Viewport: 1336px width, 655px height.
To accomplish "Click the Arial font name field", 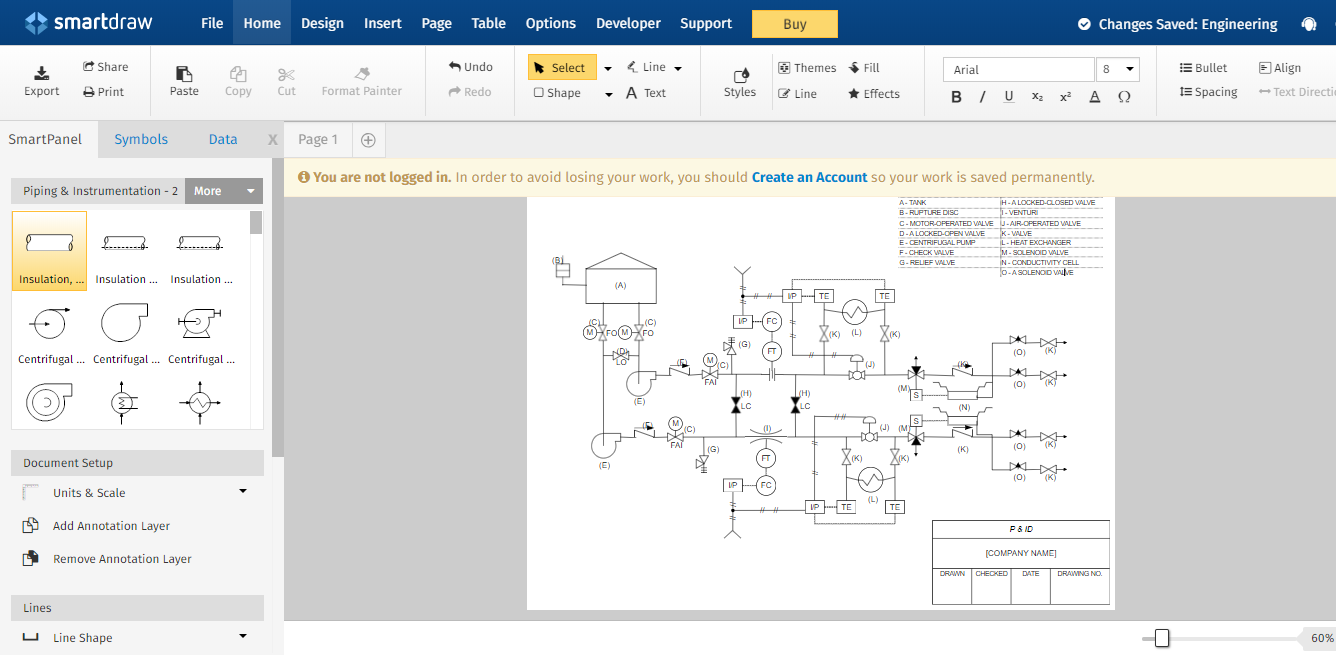I will pyautogui.click(x=1019, y=69).
